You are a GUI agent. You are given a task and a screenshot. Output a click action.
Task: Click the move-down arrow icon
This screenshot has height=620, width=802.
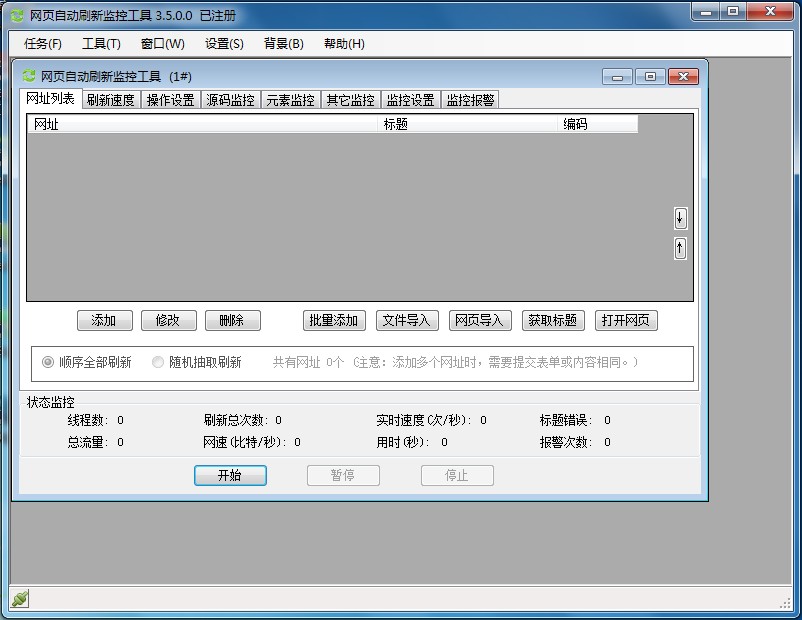[x=680, y=218]
